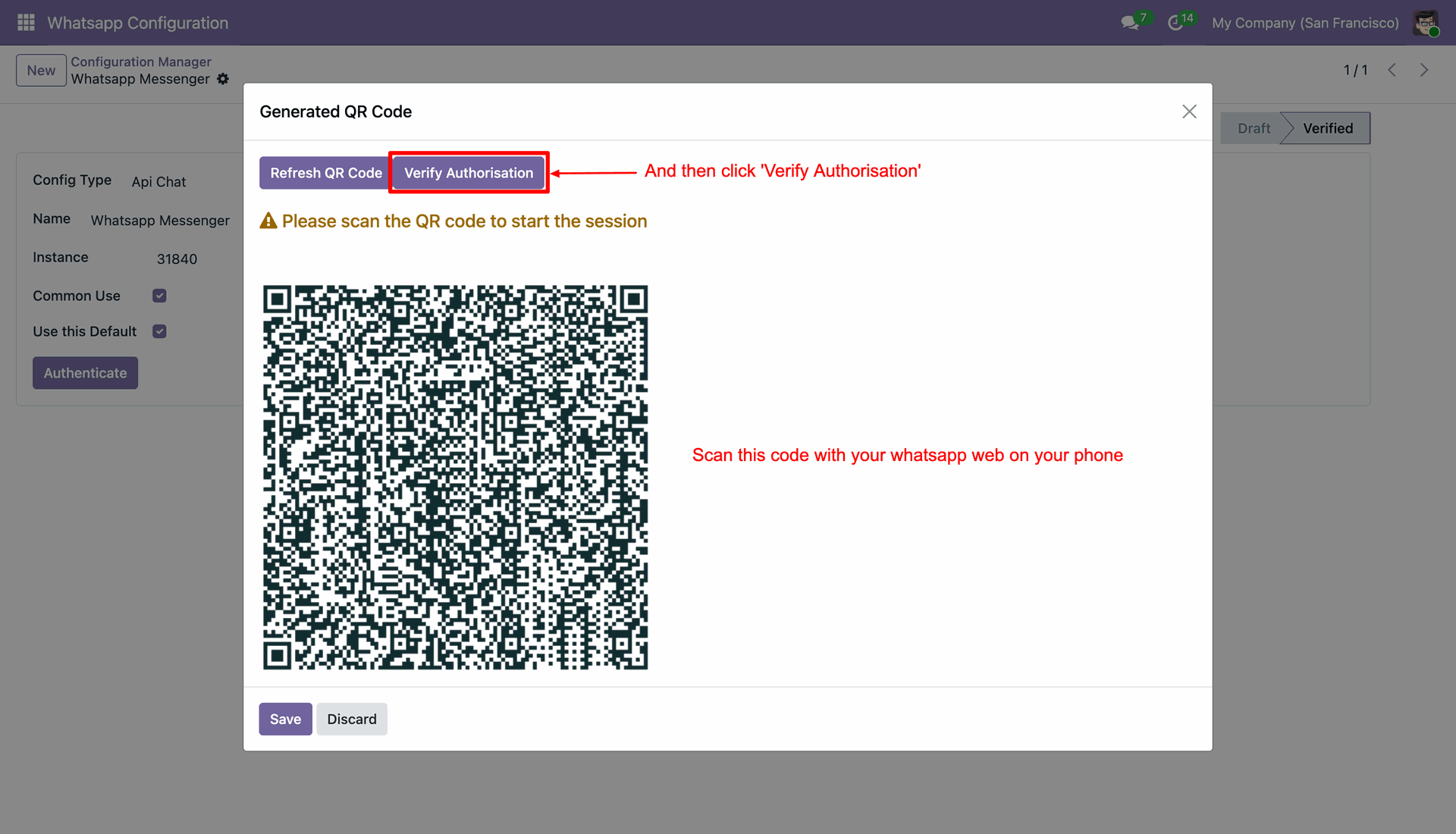Click the gear icon beside Whatsapp Messenger

pyautogui.click(x=223, y=79)
